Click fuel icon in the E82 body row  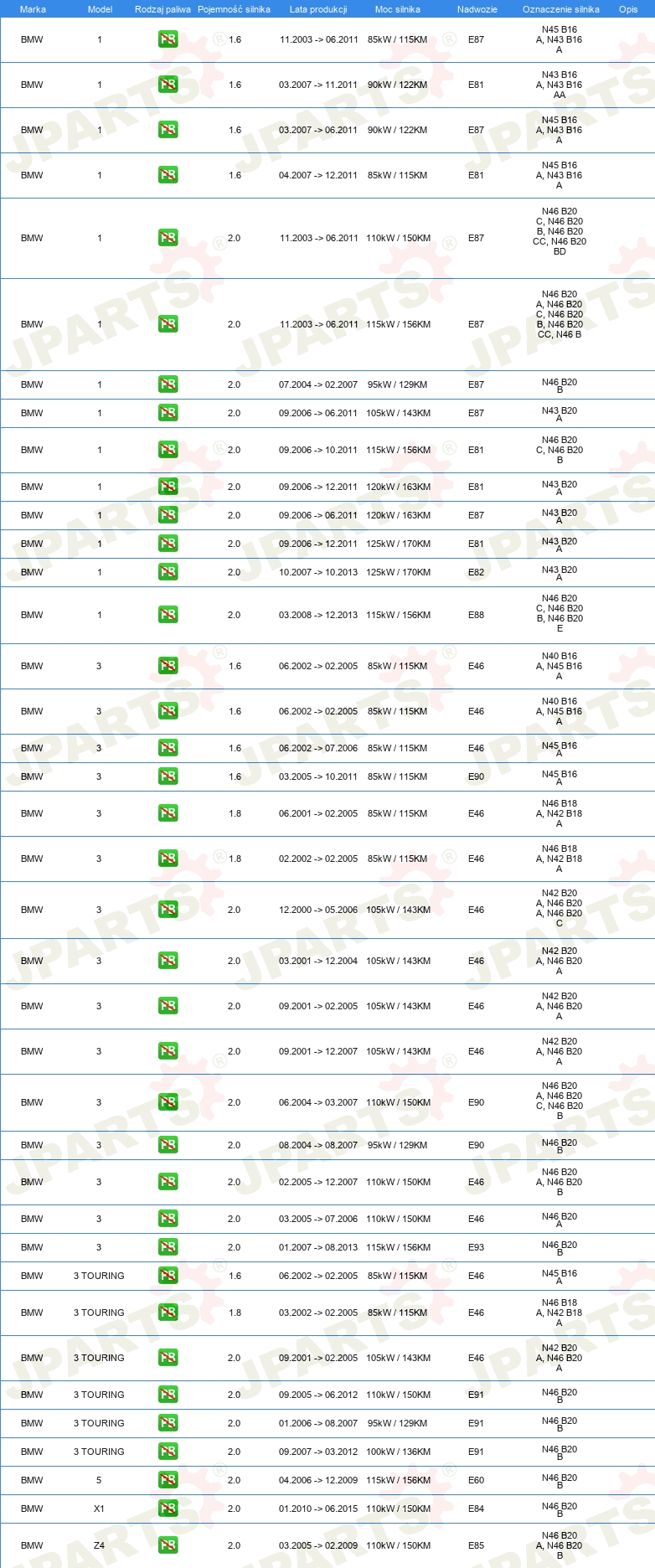168,572
